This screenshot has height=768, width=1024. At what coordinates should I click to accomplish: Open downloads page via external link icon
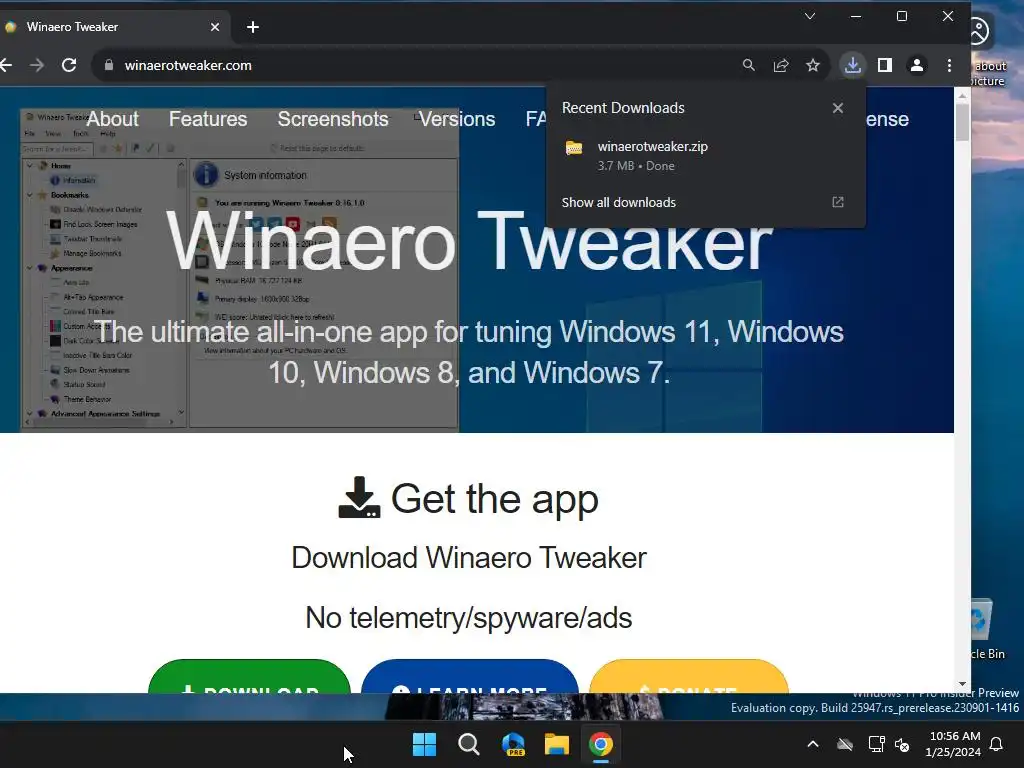[838, 202]
